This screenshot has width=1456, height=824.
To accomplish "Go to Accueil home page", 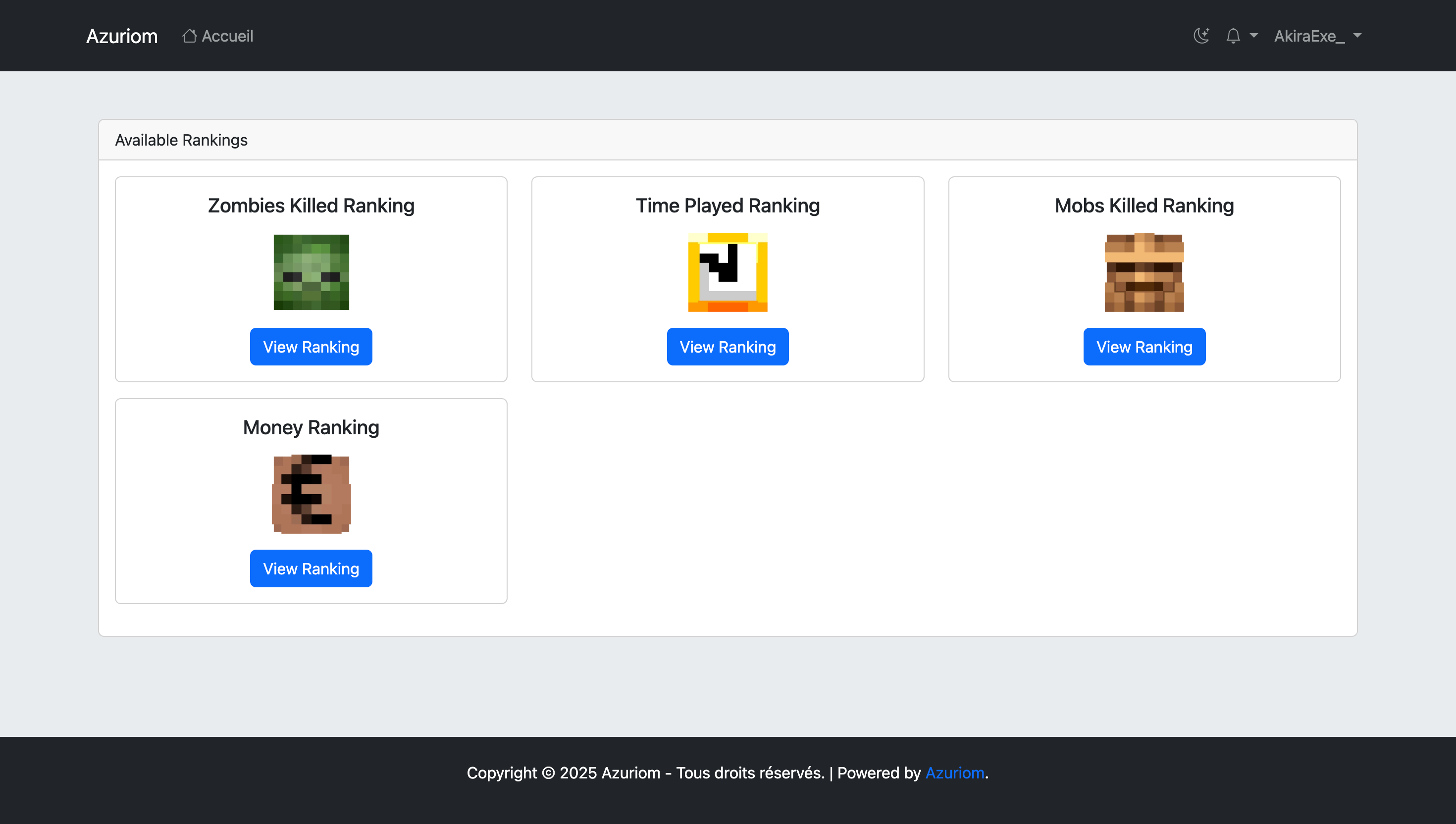I will [217, 36].
